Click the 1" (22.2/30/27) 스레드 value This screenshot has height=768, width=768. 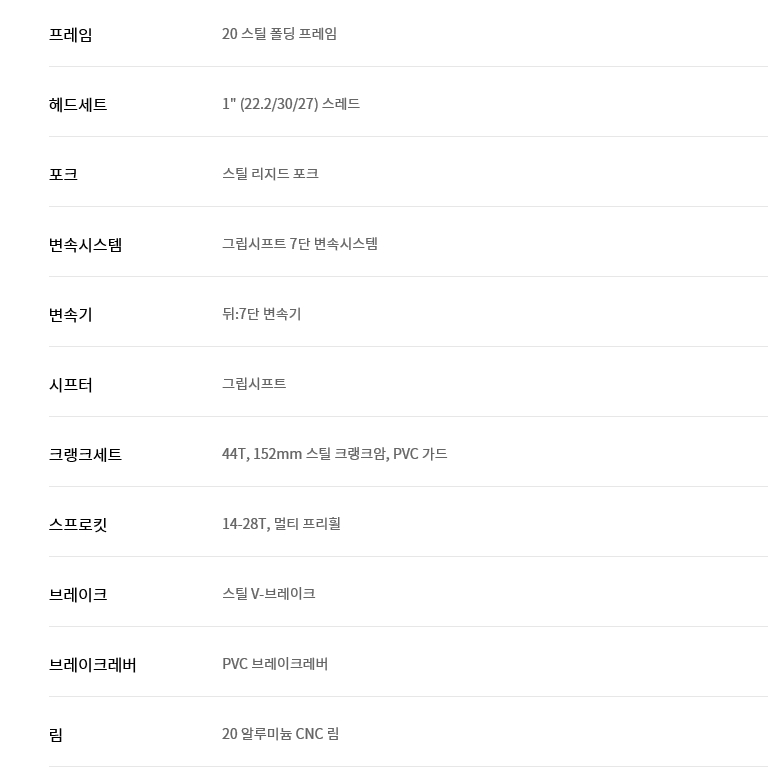click(291, 104)
